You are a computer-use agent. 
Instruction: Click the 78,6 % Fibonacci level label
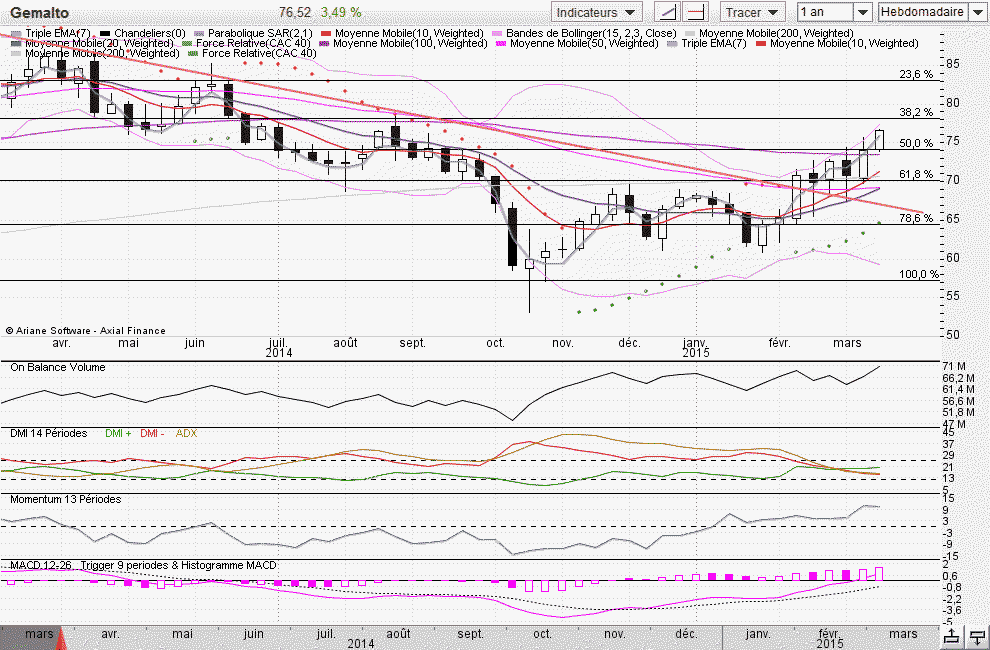click(x=916, y=219)
